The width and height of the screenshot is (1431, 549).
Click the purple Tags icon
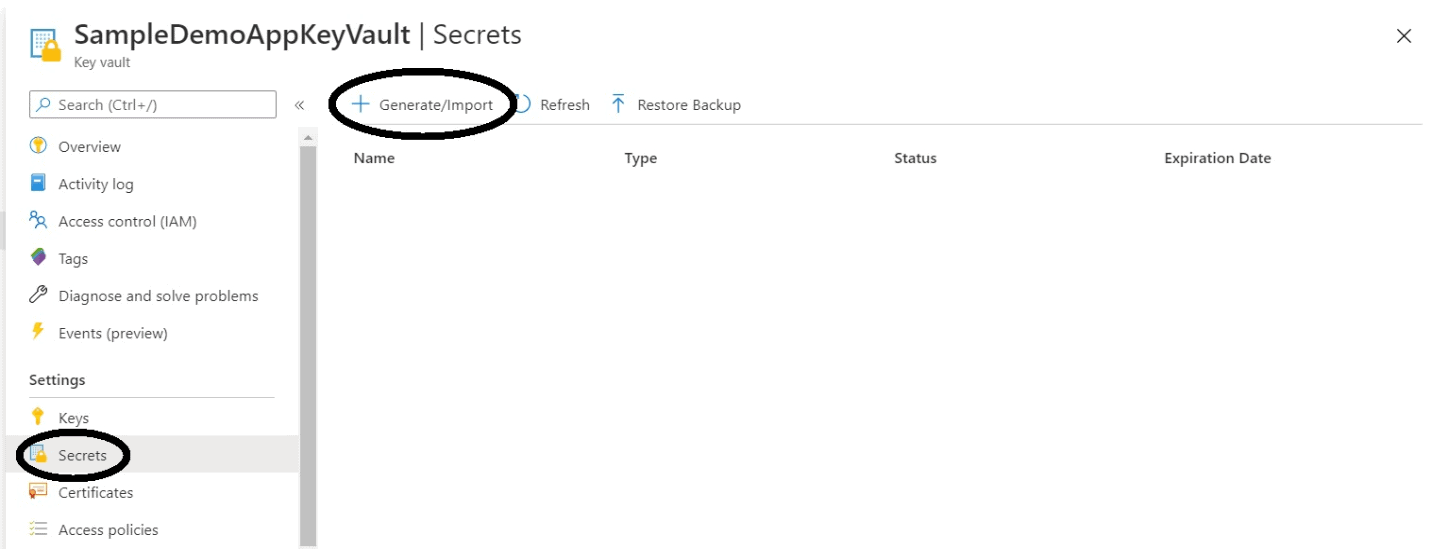point(39,258)
